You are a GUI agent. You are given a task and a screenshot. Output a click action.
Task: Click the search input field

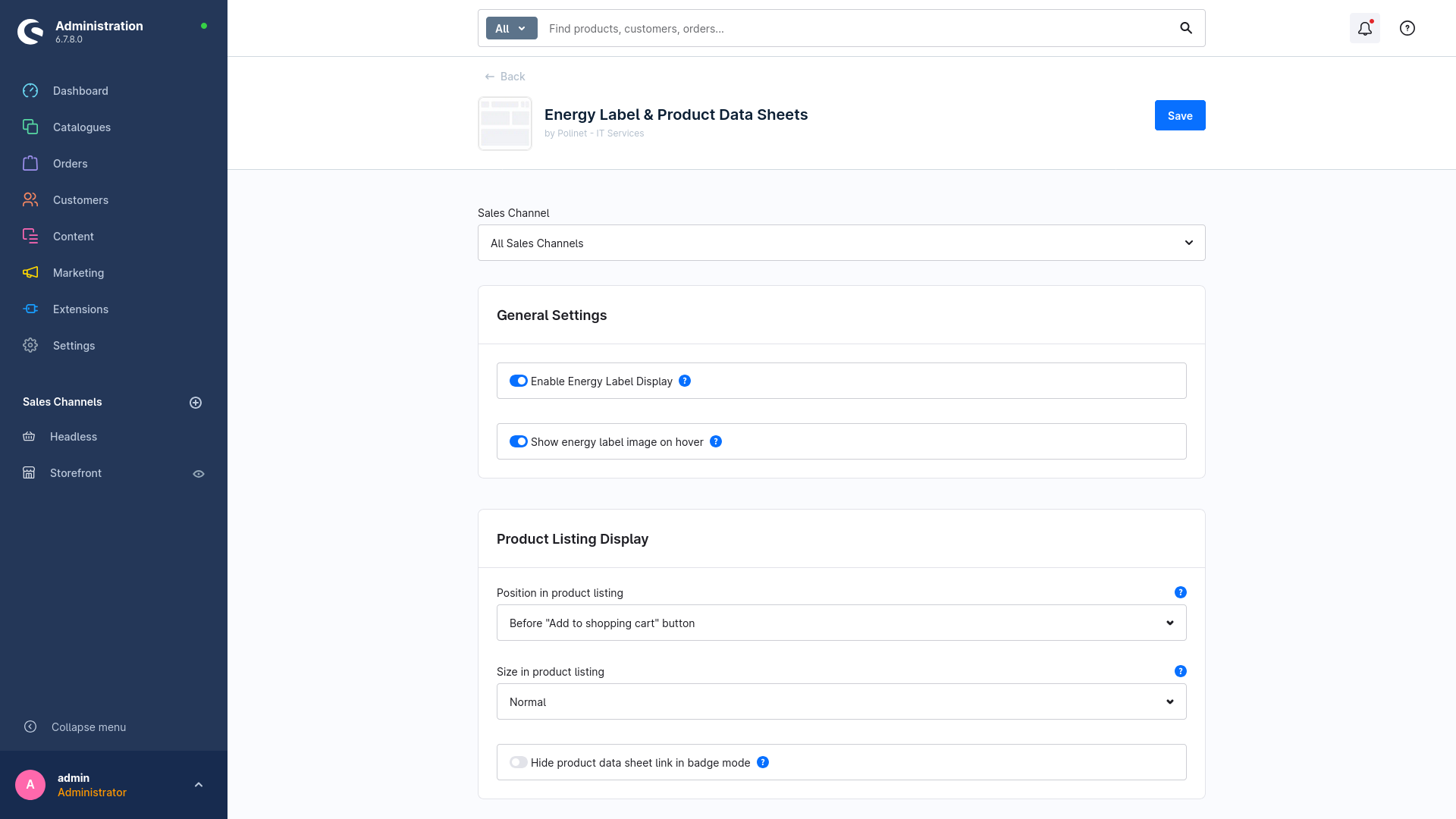857,29
